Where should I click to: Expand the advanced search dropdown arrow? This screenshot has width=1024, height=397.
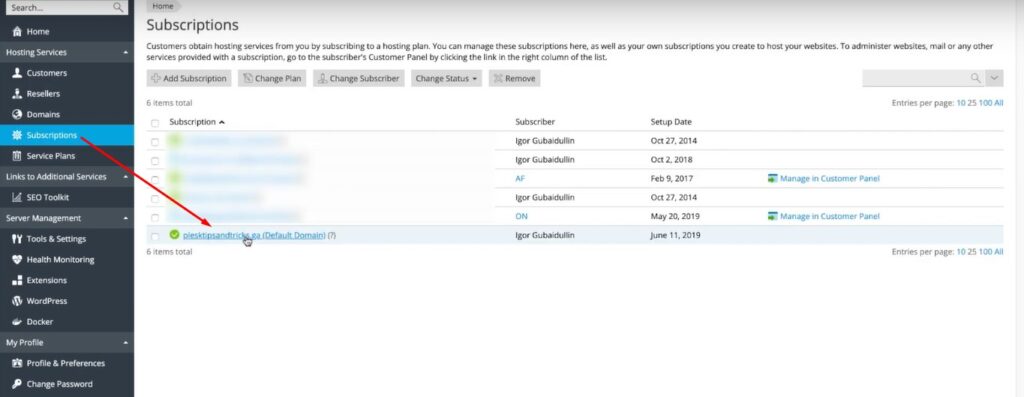pyautogui.click(x=994, y=78)
